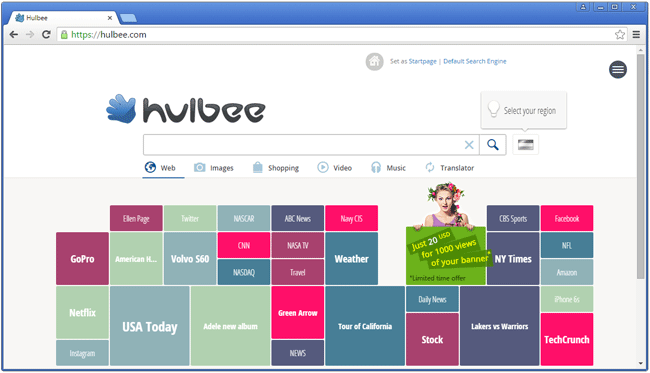Switch to Images search tab
The image size is (650, 373).
[x=213, y=168]
